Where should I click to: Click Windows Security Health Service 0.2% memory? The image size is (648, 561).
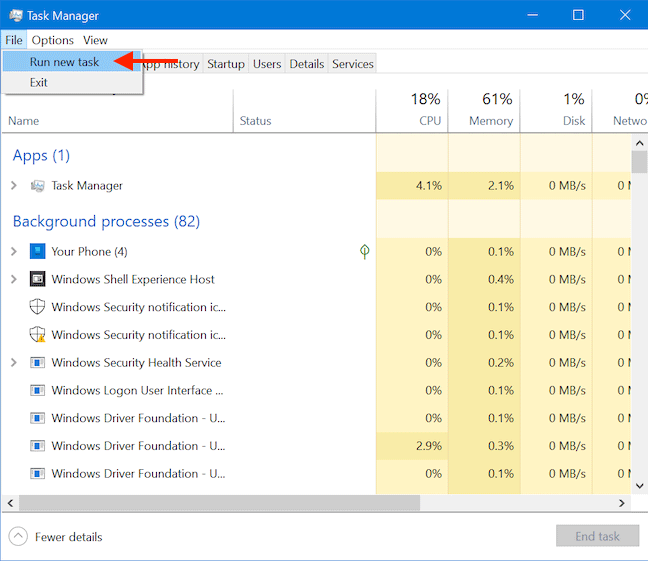pos(484,363)
